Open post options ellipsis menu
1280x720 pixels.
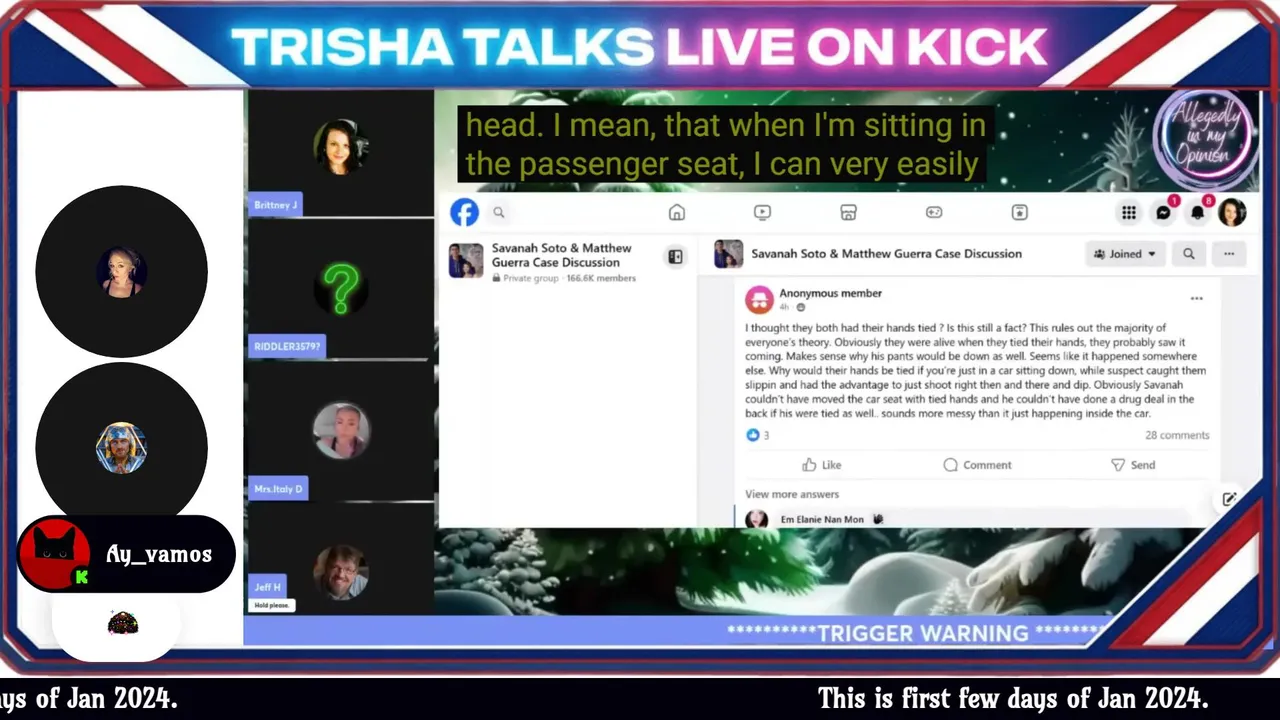(1196, 298)
